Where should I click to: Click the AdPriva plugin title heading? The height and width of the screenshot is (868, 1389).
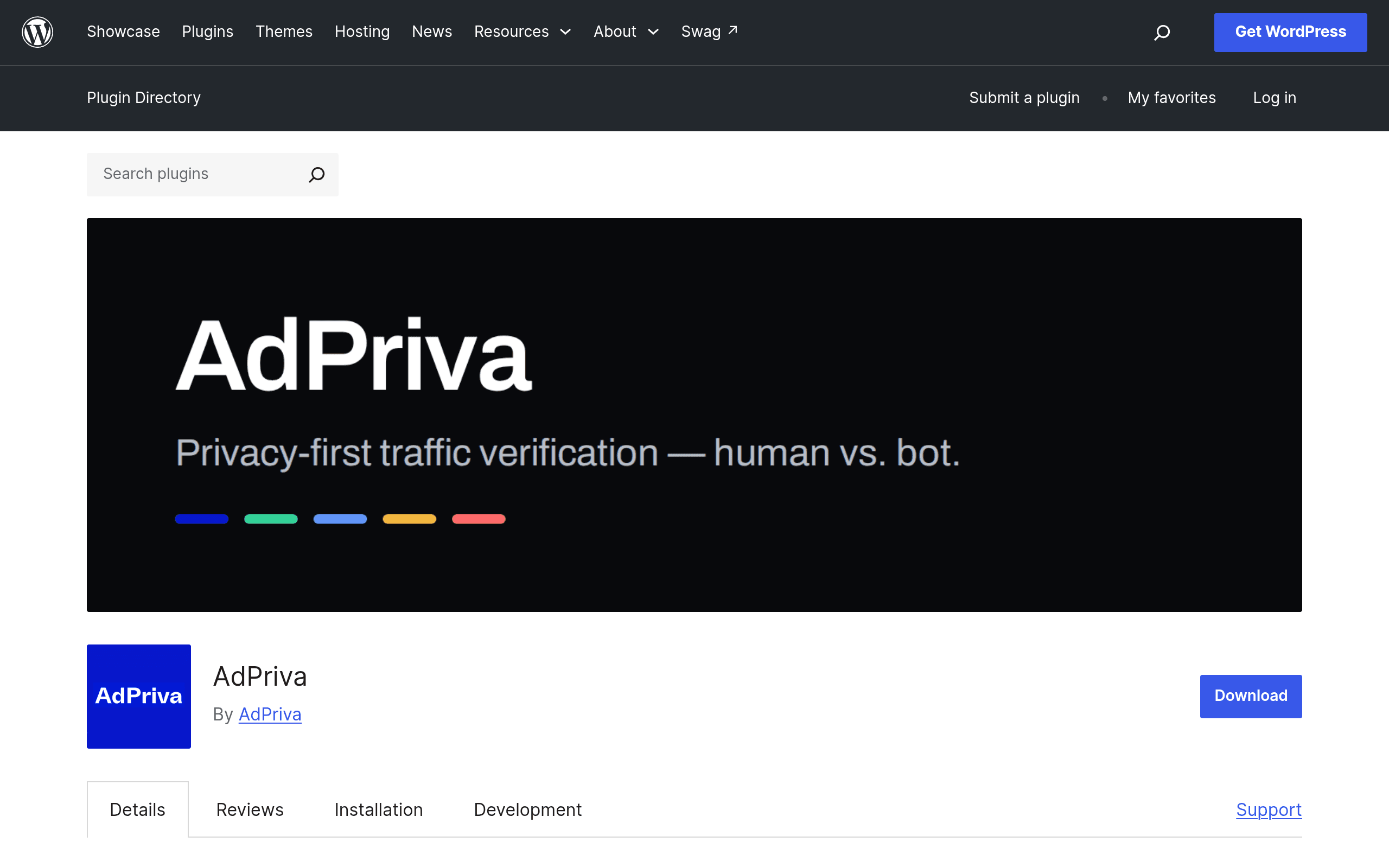coord(260,676)
